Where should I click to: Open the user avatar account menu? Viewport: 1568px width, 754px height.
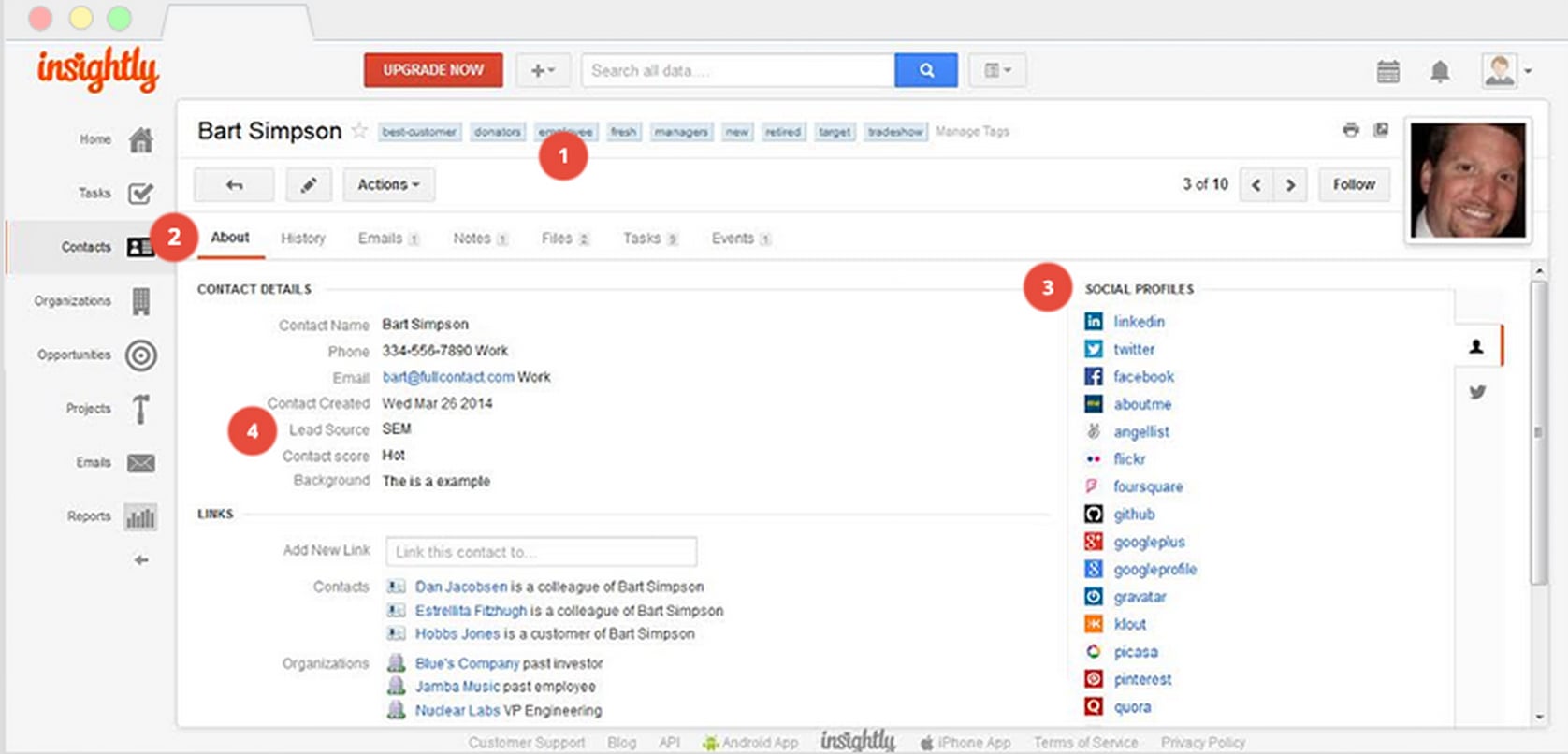[x=1506, y=71]
